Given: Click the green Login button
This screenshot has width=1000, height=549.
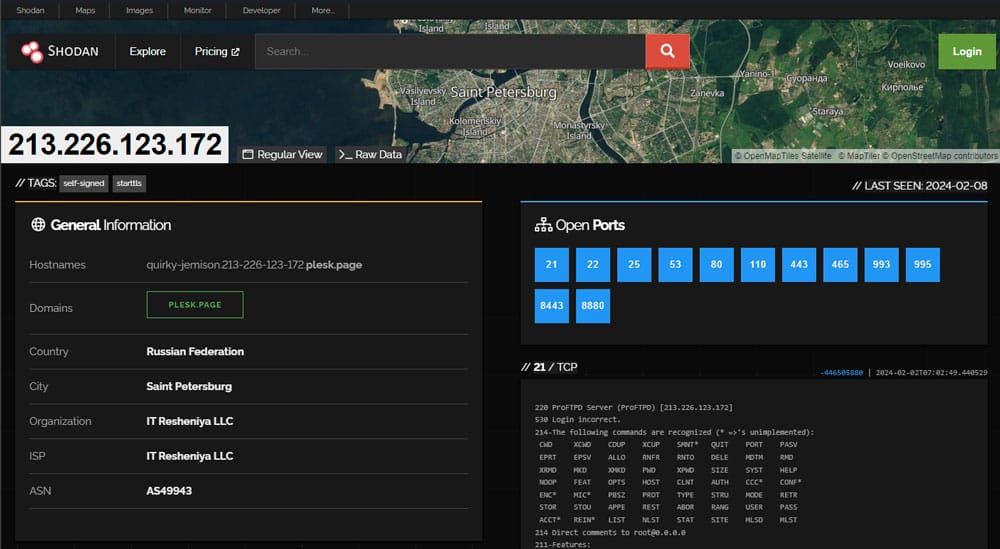Looking at the screenshot, I should pyautogui.click(x=967, y=52).
